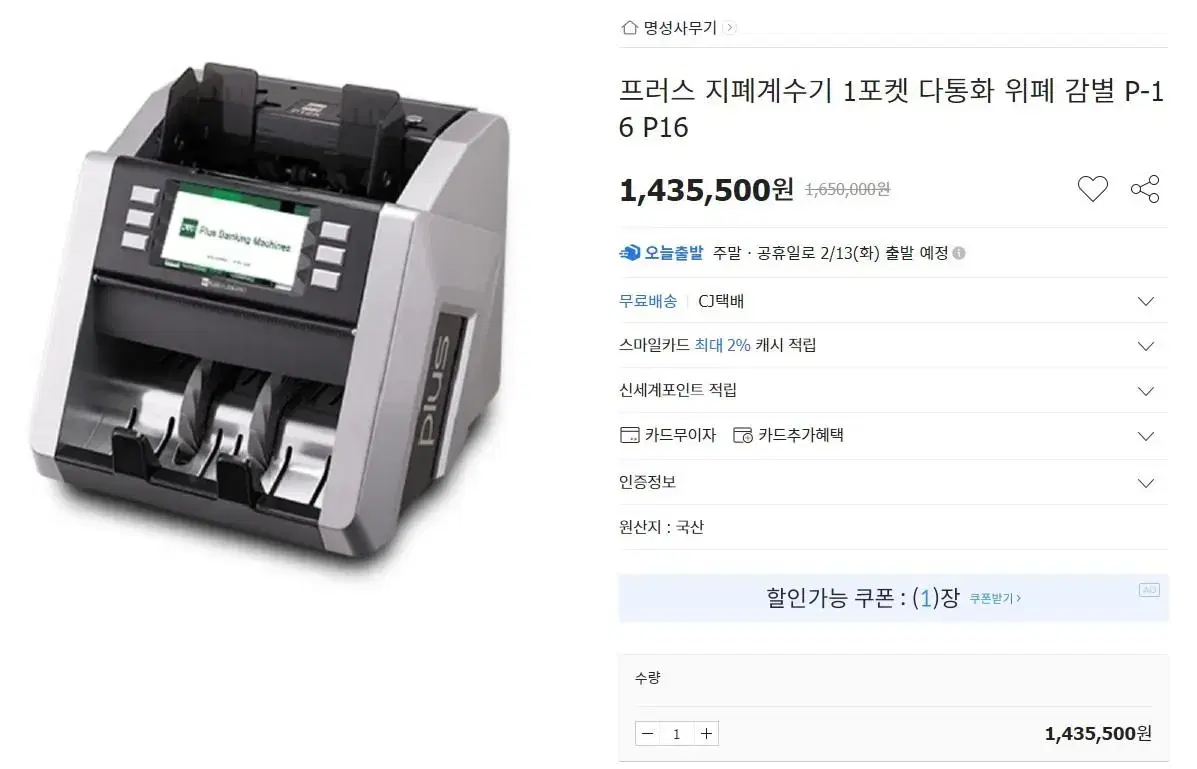
Task: Expand the 신세계포인트 적립 row
Action: 893,390
